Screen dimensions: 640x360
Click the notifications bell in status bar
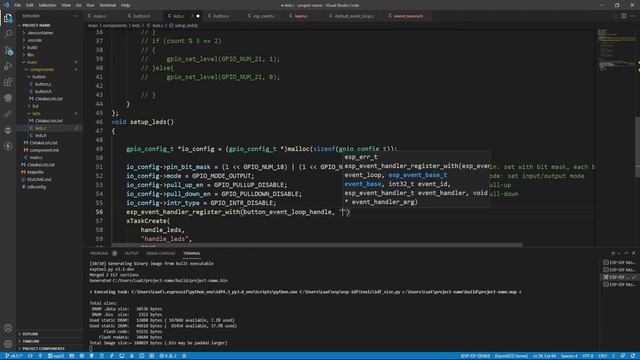click(x=633, y=356)
